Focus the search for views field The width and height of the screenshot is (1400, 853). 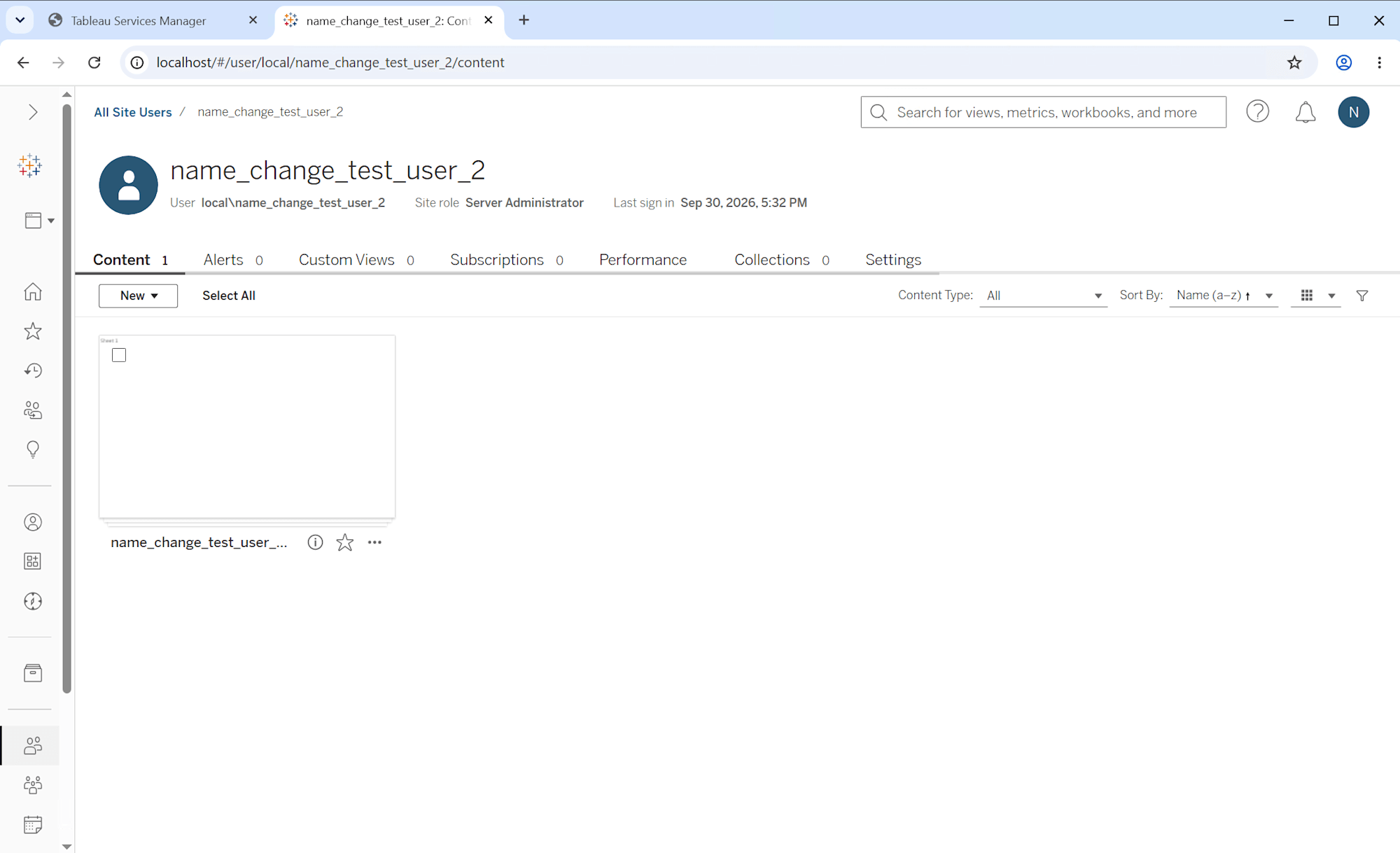[1043, 112]
